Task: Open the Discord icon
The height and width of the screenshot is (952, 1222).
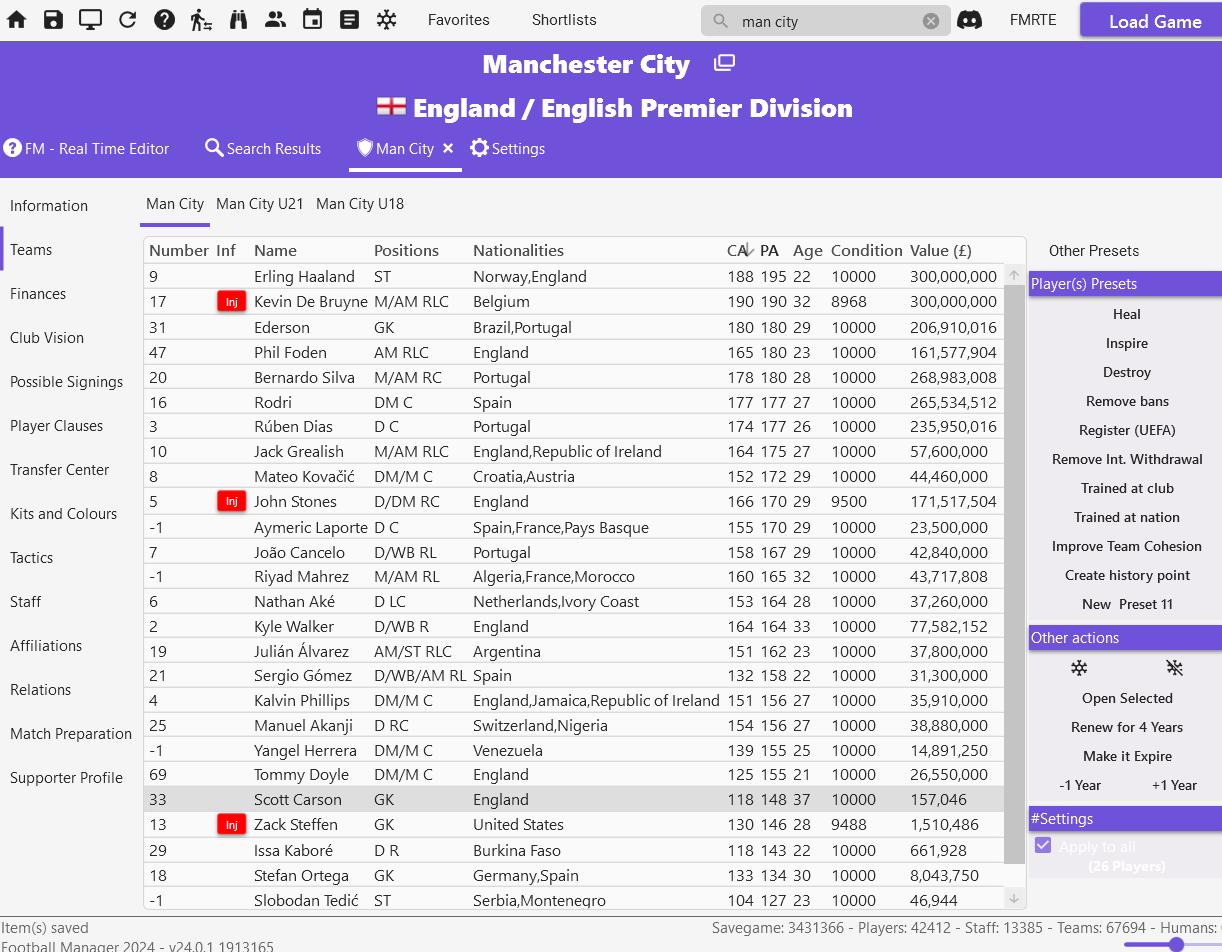Action: coord(969,20)
